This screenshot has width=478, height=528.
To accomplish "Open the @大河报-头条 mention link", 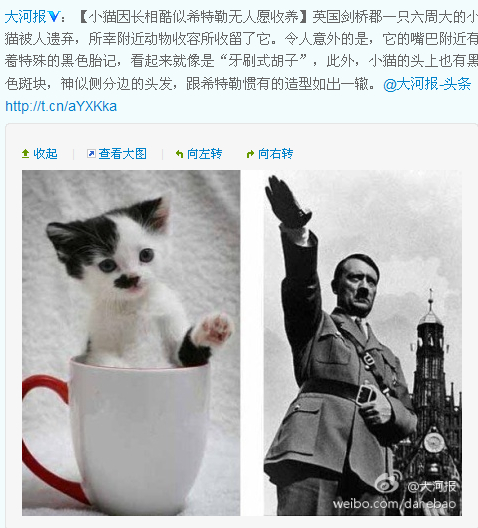I will [x=427, y=84].
